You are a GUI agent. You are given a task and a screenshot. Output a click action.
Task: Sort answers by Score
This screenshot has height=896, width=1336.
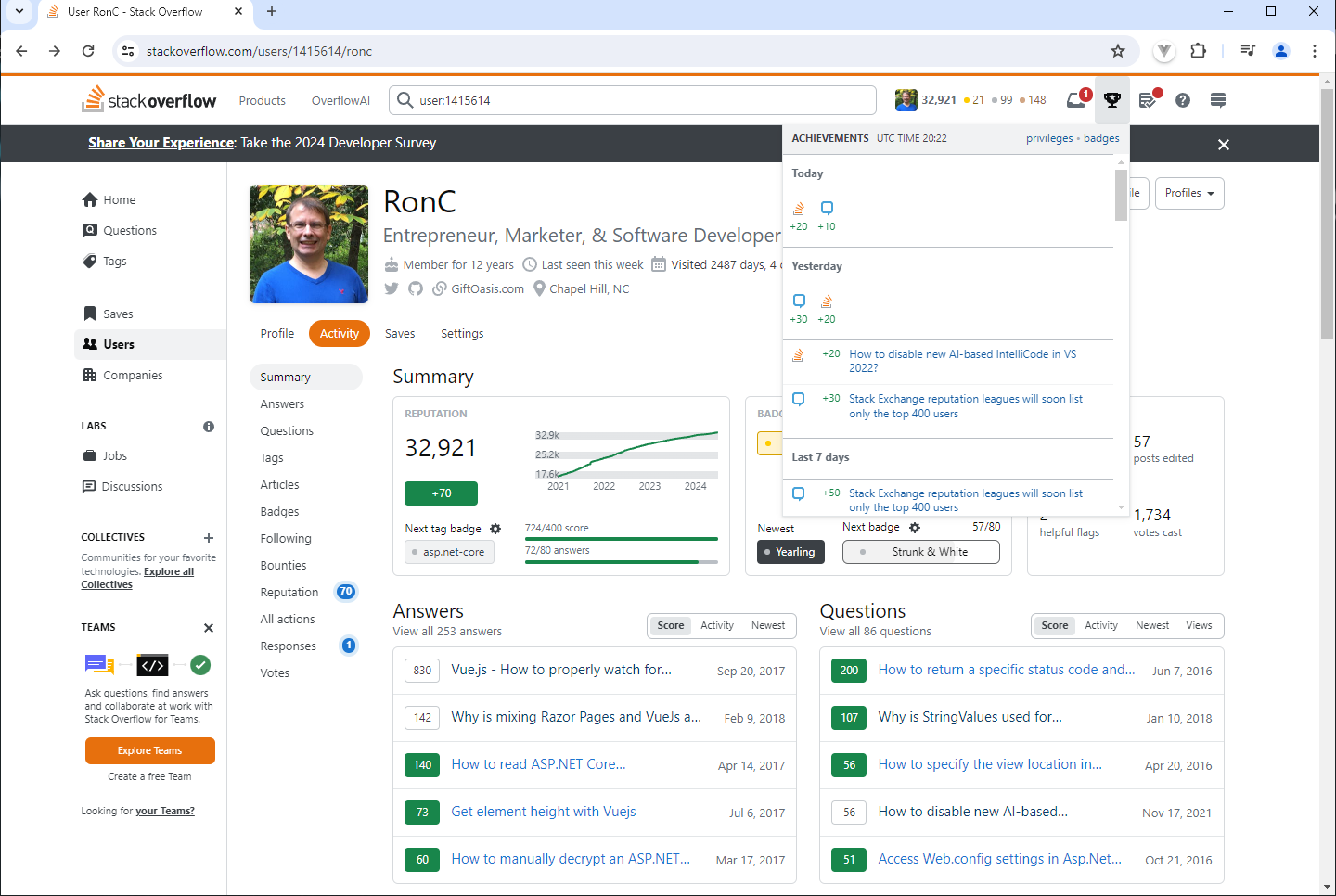tap(671, 625)
